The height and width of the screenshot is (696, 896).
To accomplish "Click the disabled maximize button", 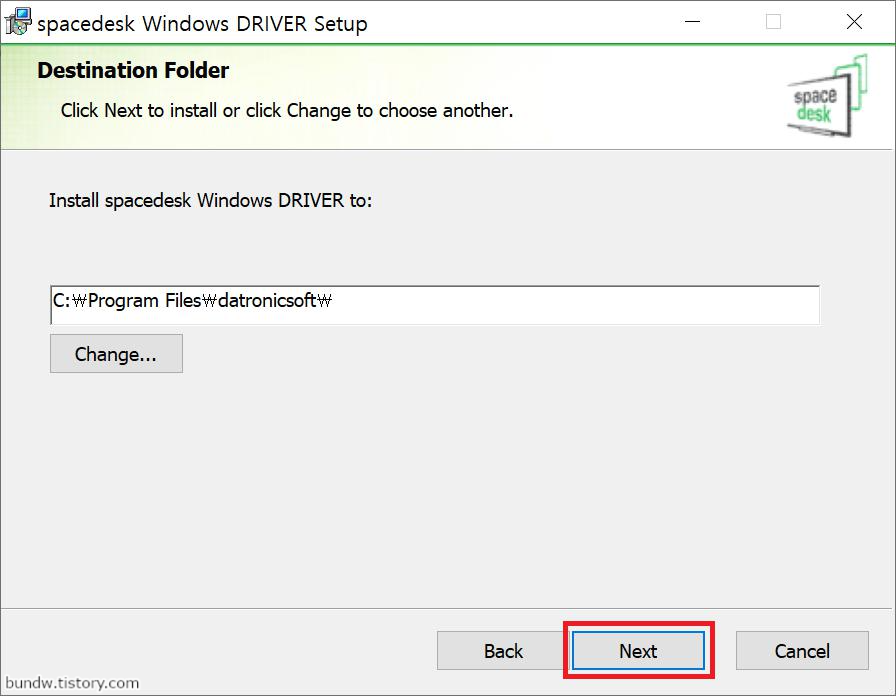I will (773, 22).
